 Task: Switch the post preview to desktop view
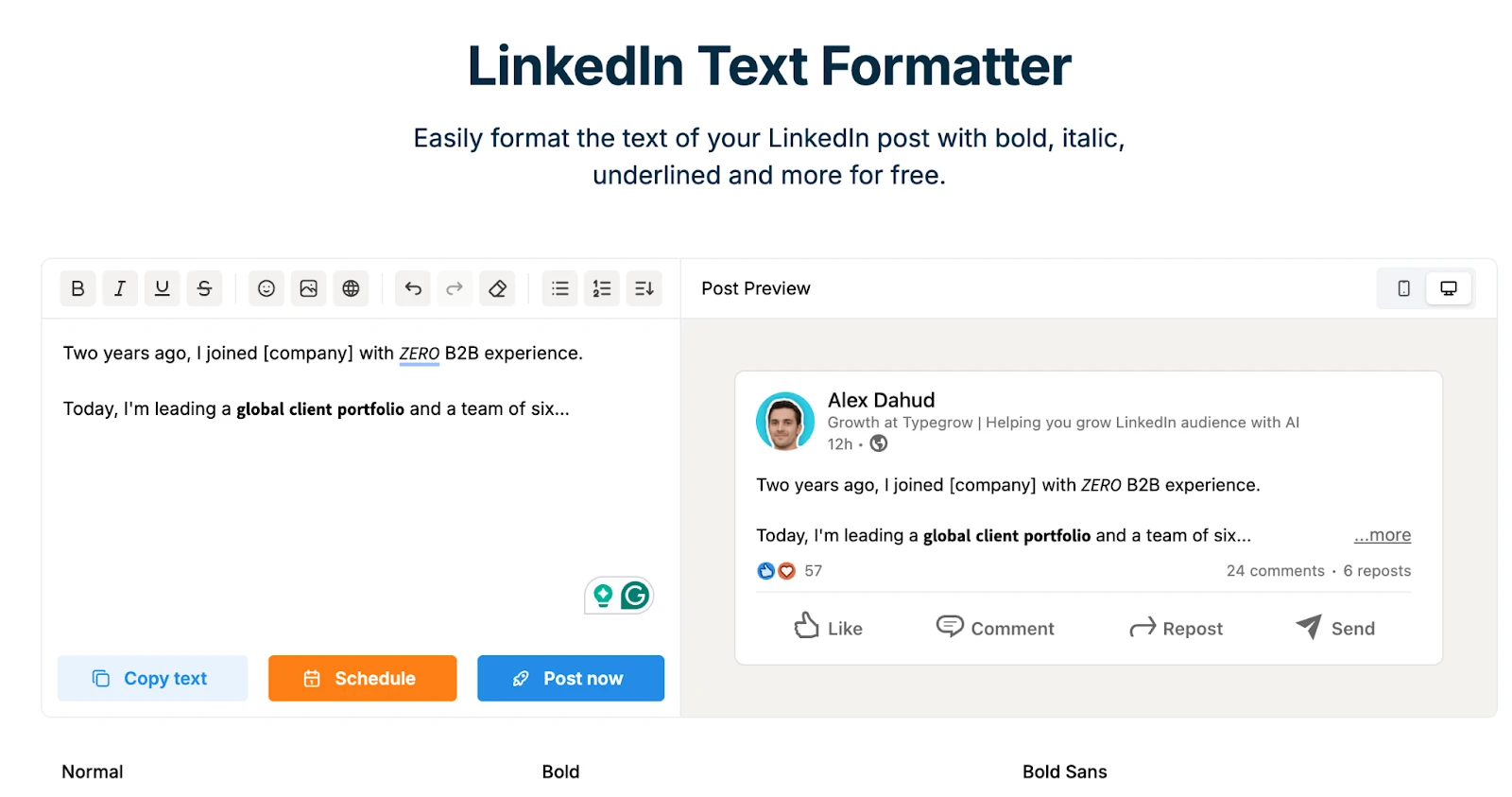click(x=1448, y=288)
